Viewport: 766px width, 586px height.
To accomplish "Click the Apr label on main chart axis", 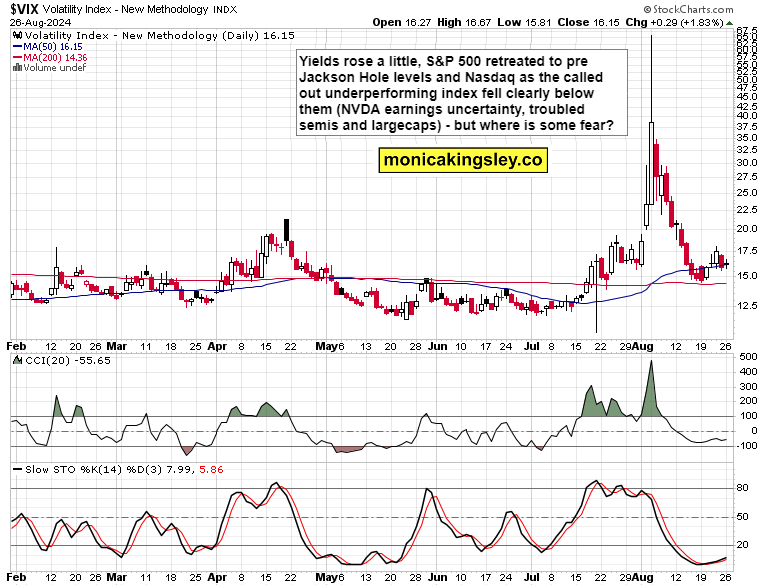I will pos(217,344).
